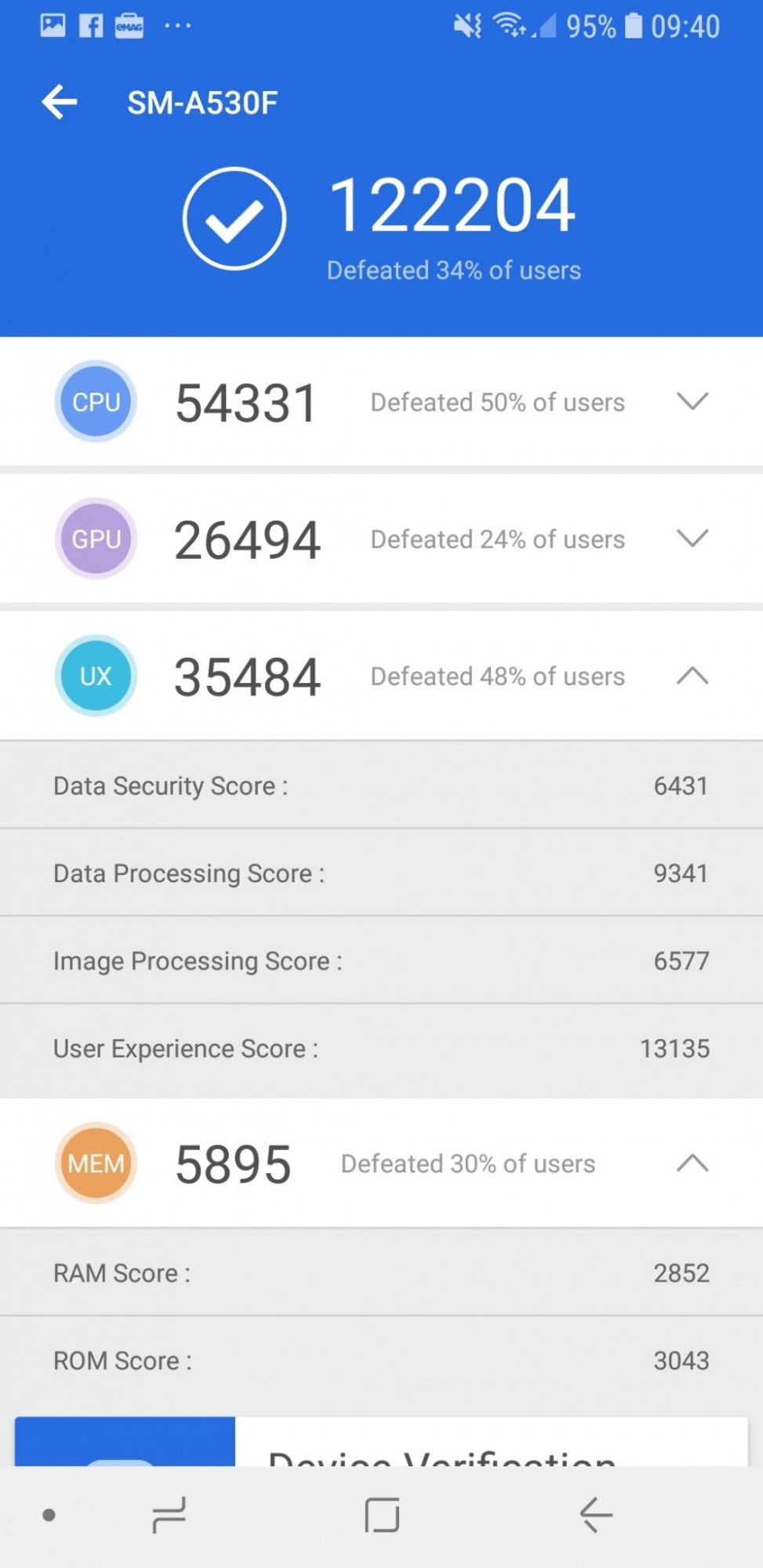Tap the teal UX badge icon

[96, 676]
